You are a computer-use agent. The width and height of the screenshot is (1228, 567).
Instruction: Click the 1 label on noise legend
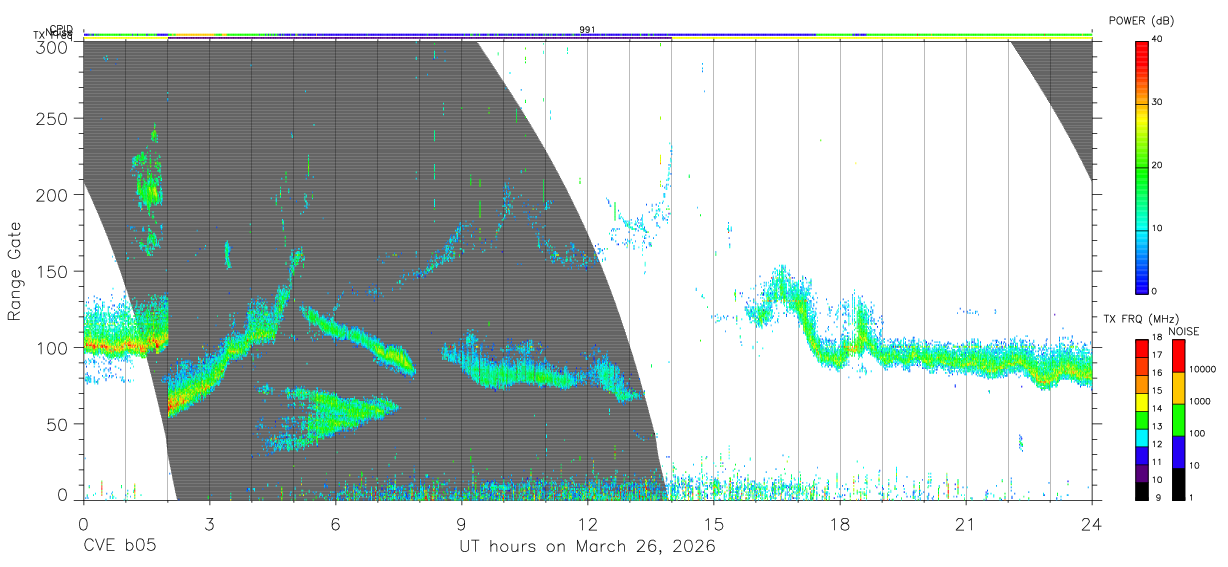(1193, 497)
